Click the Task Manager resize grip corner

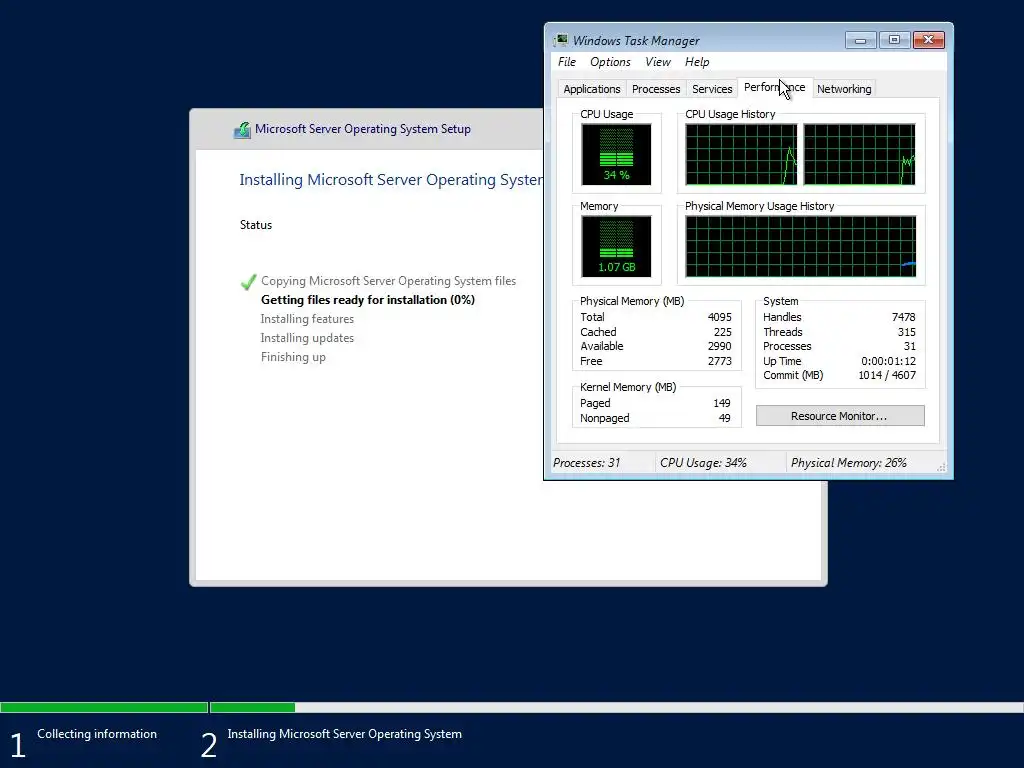click(x=941, y=466)
